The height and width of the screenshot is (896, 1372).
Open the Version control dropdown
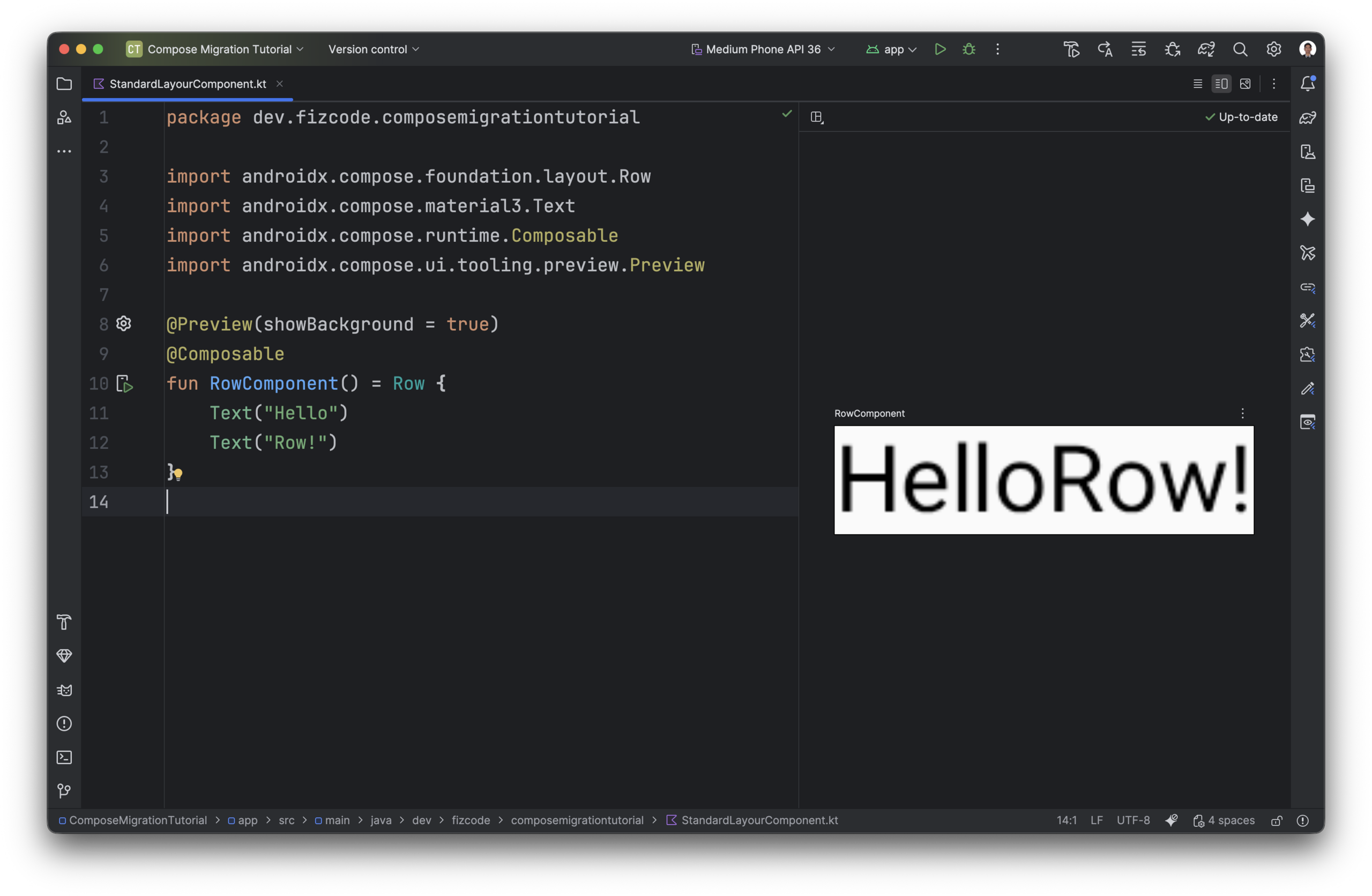pyautogui.click(x=374, y=49)
